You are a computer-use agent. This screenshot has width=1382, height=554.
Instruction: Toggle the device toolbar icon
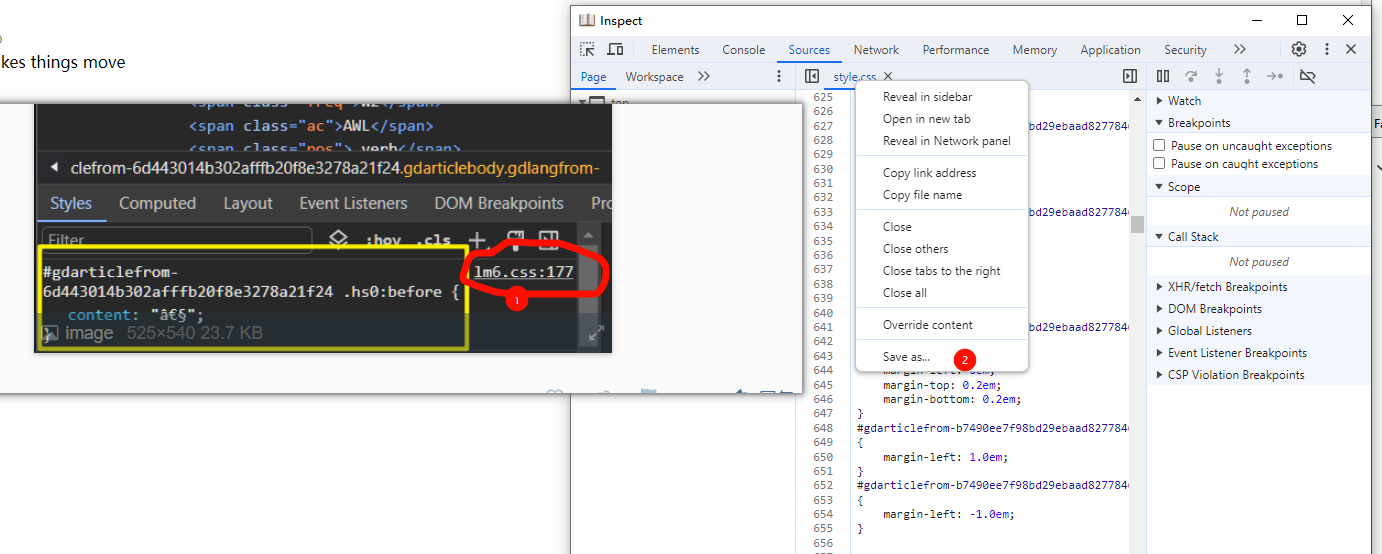click(616, 50)
